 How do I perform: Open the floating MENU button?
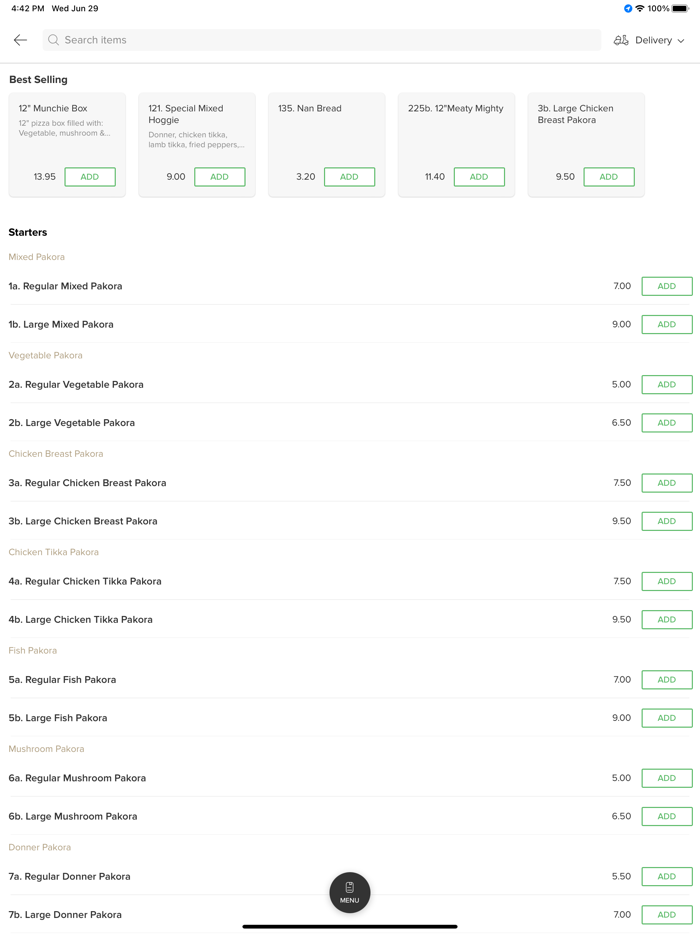(x=350, y=892)
